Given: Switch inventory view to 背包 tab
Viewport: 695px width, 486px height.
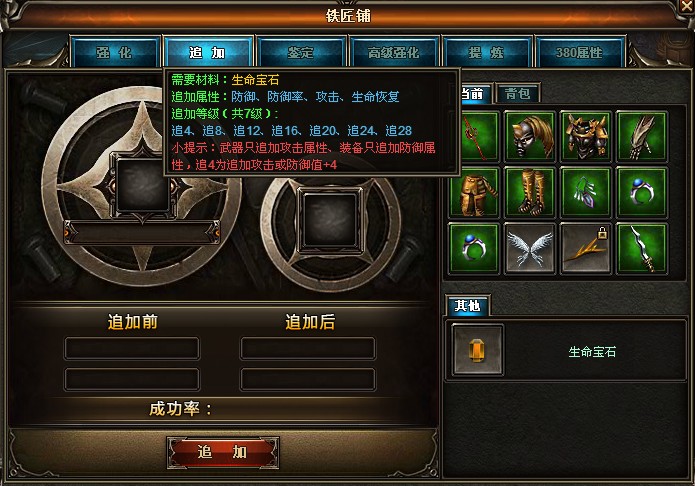Looking at the screenshot, I should [517, 94].
